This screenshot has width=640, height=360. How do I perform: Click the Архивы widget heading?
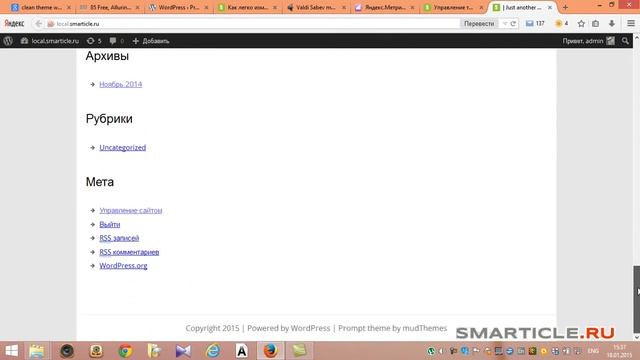[107, 56]
